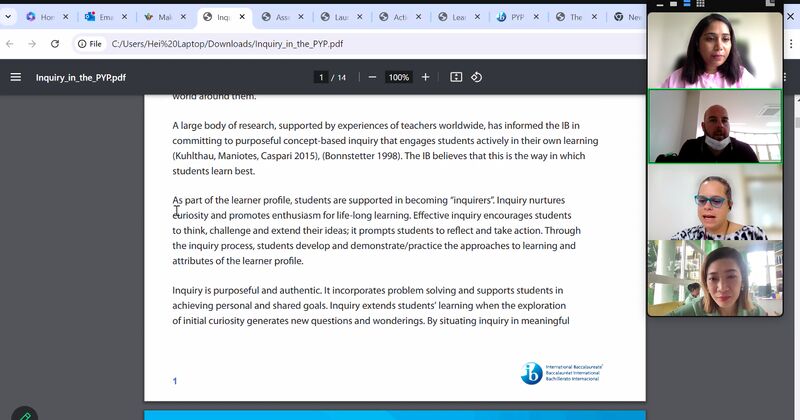The image size is (800, 420).
Task: Reload the current page
Action: pyautogui.click(x=55, y=44)
